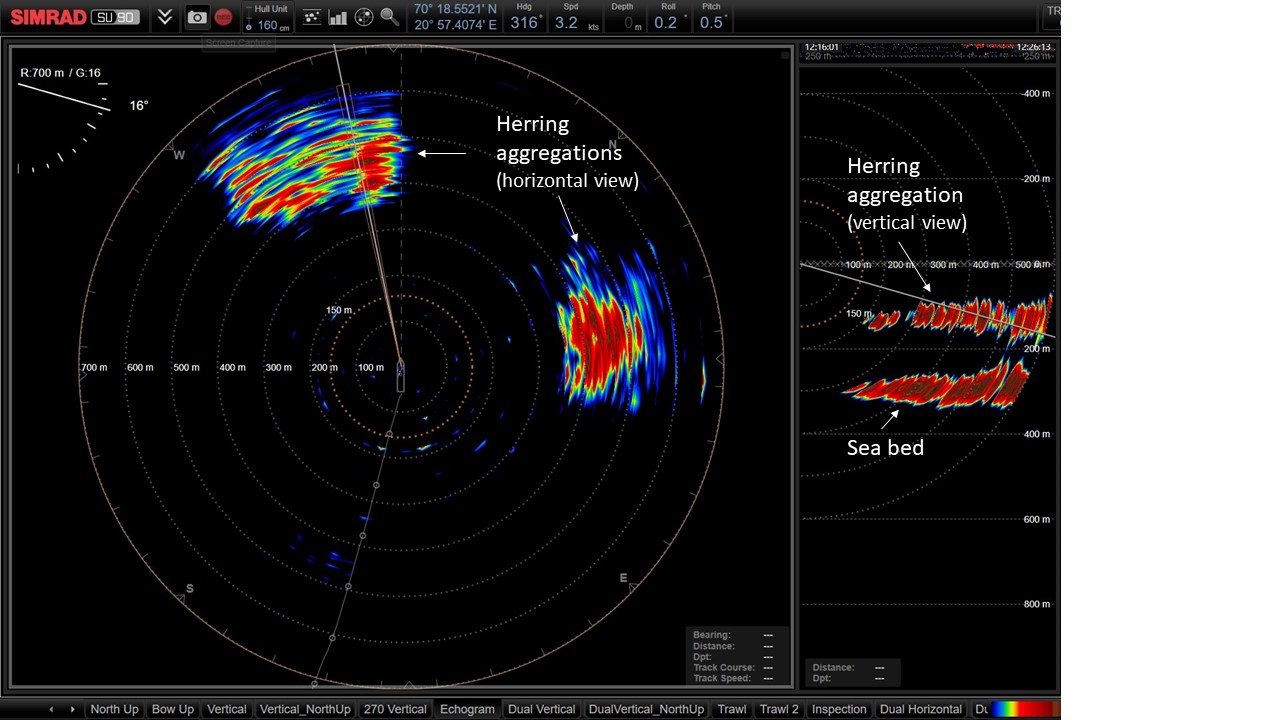This screenshot has width=1280, height=720.
Task: Select the magnifying glass zoom tool
Action: [388, 18]
